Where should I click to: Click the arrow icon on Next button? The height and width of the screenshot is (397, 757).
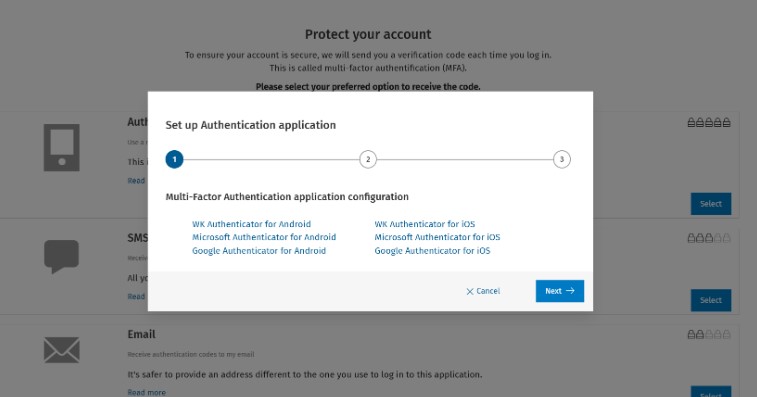[570, 291]
